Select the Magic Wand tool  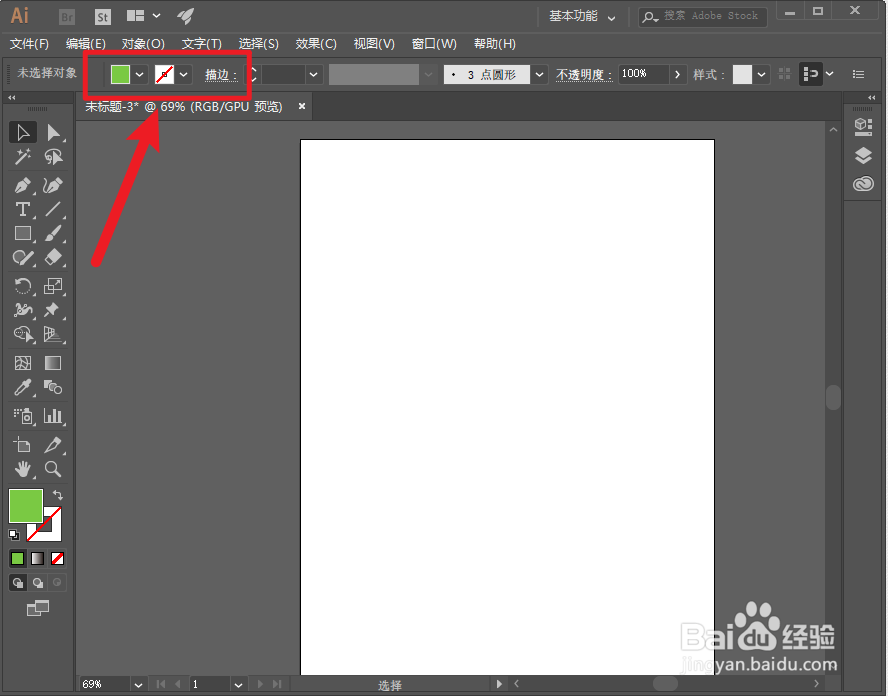23,157
